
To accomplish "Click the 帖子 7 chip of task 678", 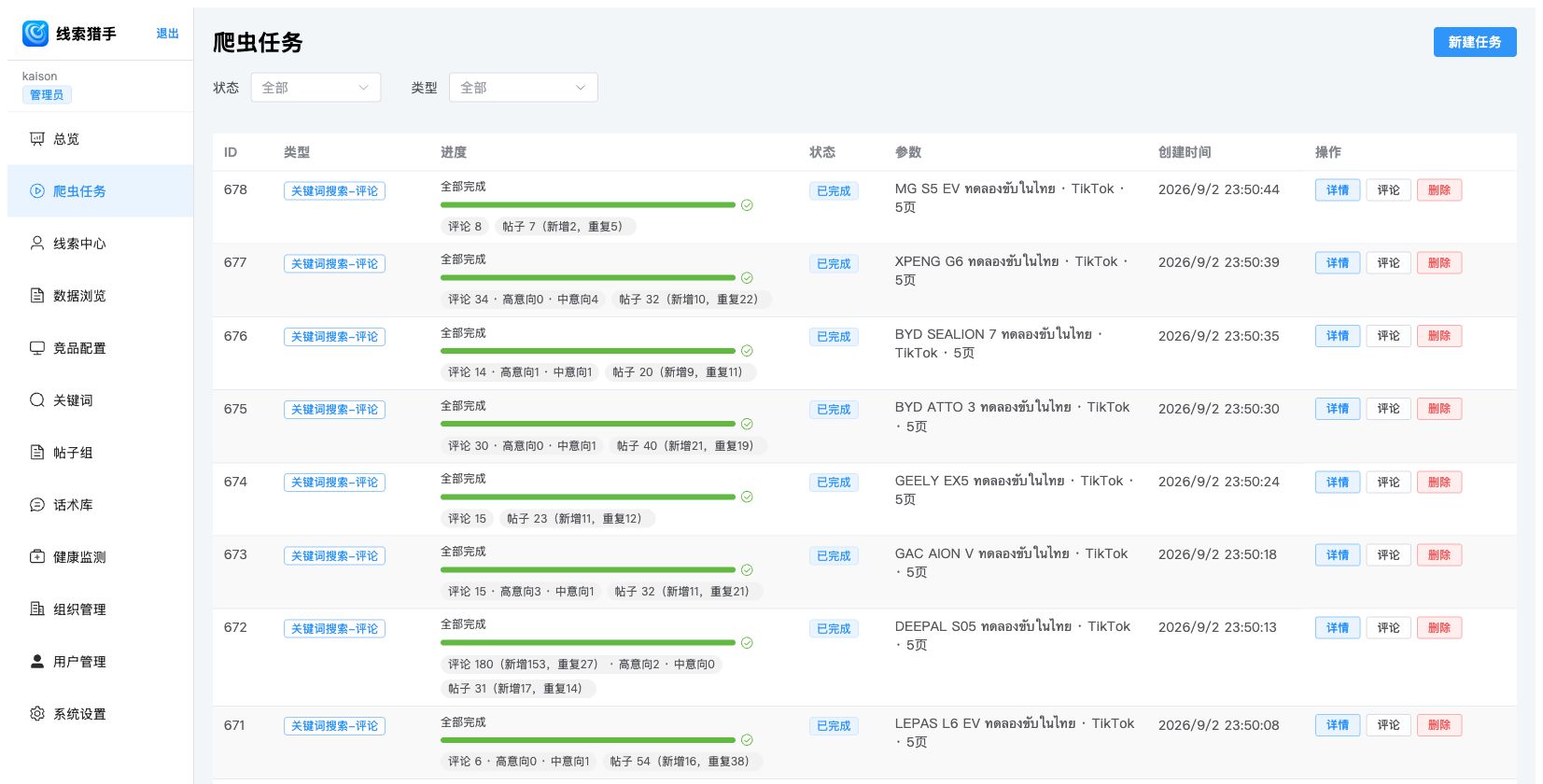I will 566,227.
